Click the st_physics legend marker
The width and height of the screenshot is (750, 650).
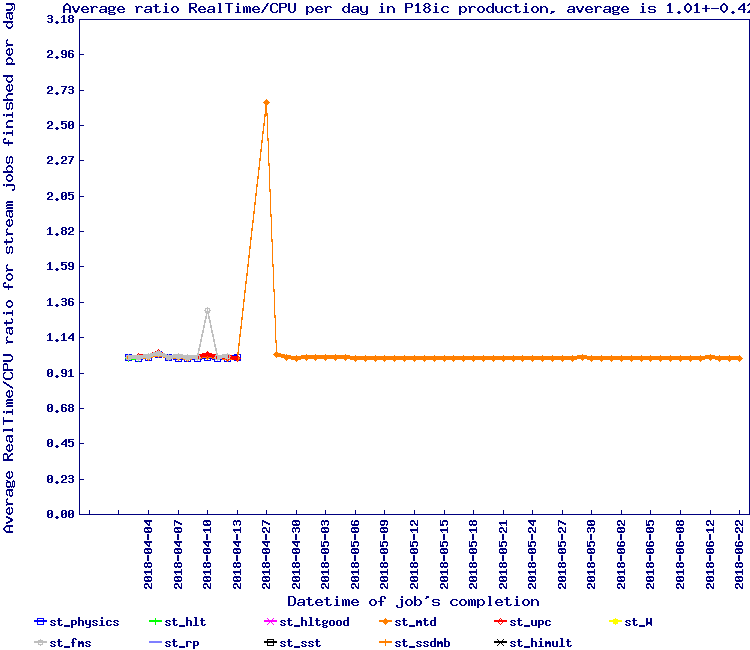[x=41, y=622]
